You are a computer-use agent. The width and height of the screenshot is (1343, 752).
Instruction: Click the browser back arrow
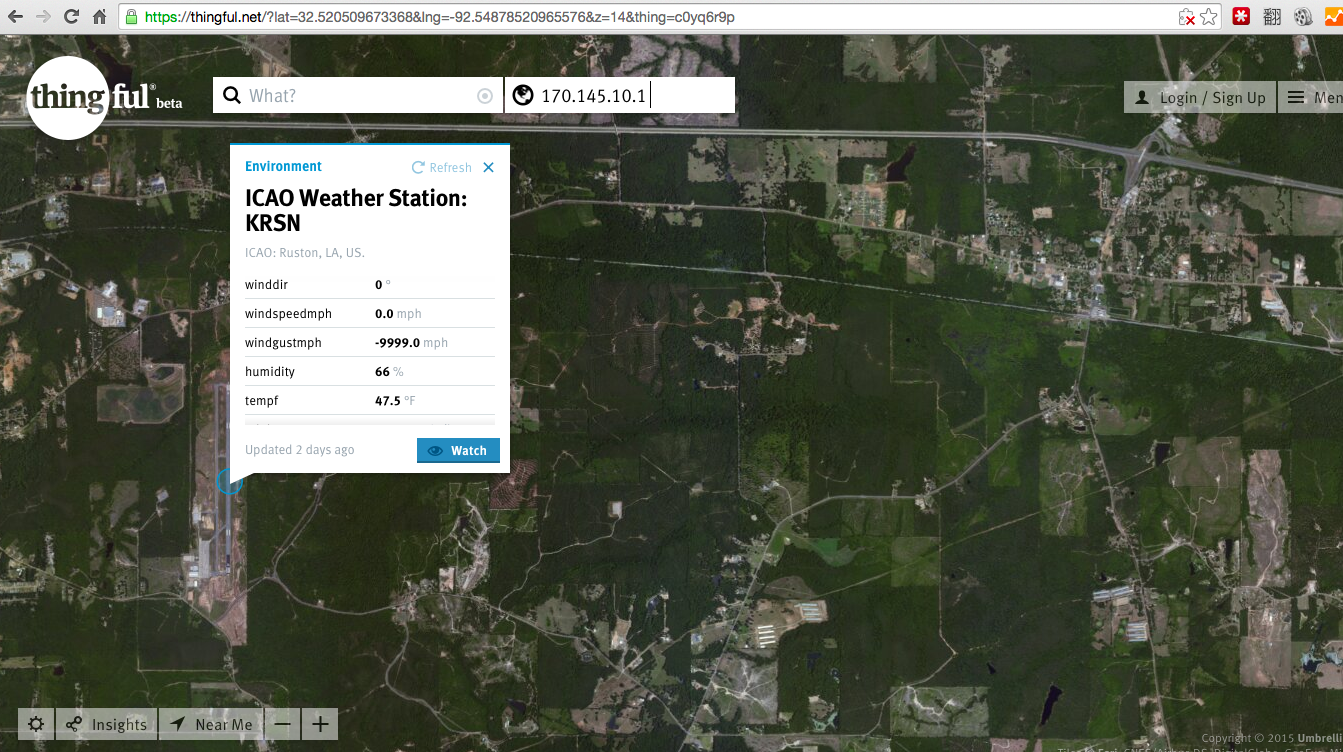(16, 17)
